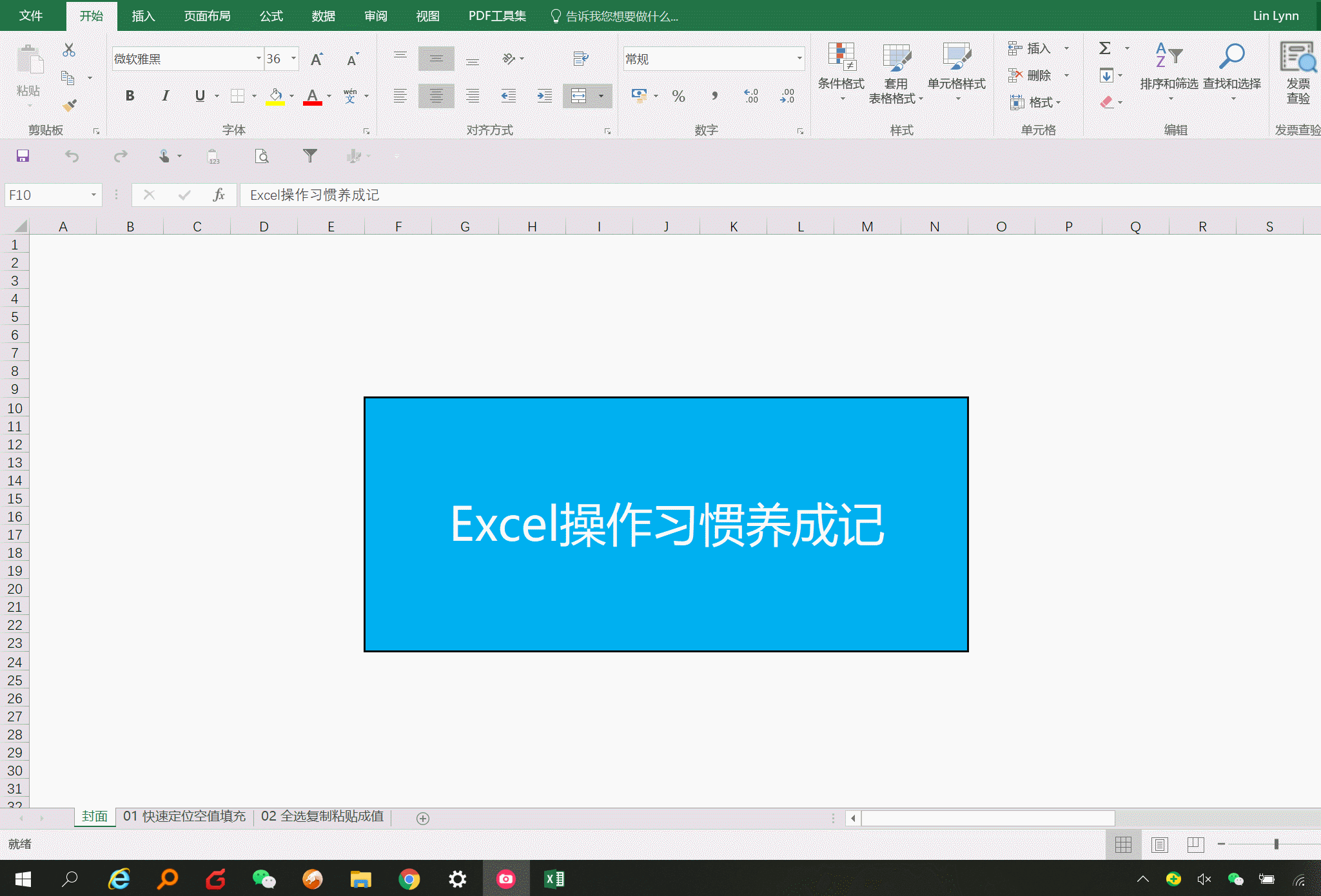Click the AutoSum sigma icon
The image size is (1321, 896).
[1105, 48]
